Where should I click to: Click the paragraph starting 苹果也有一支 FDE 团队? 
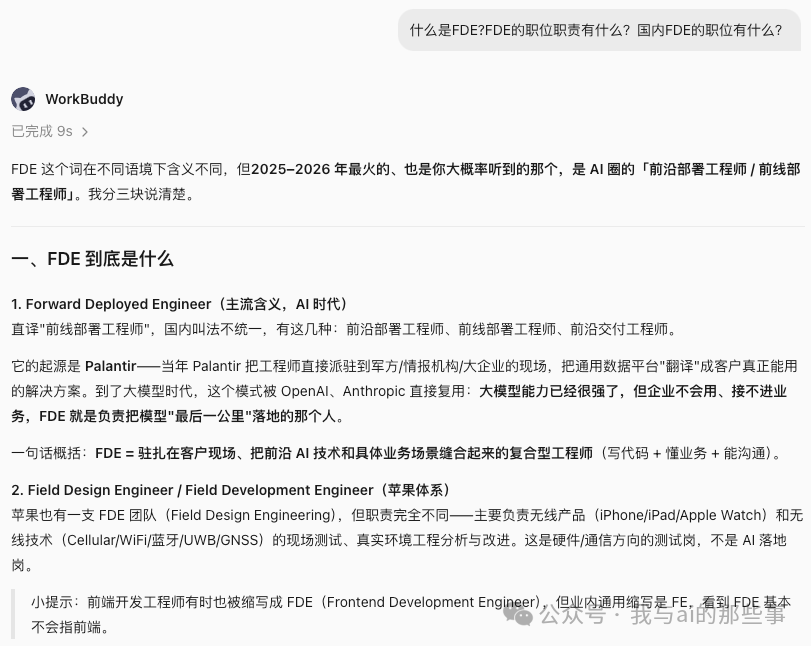point(407,540)
